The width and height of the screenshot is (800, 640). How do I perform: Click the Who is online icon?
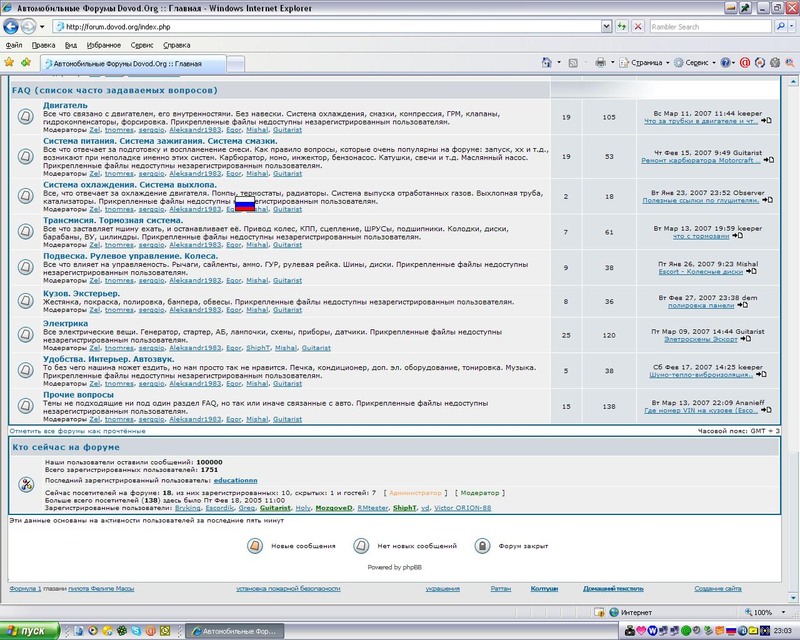[x=26, y=484]
